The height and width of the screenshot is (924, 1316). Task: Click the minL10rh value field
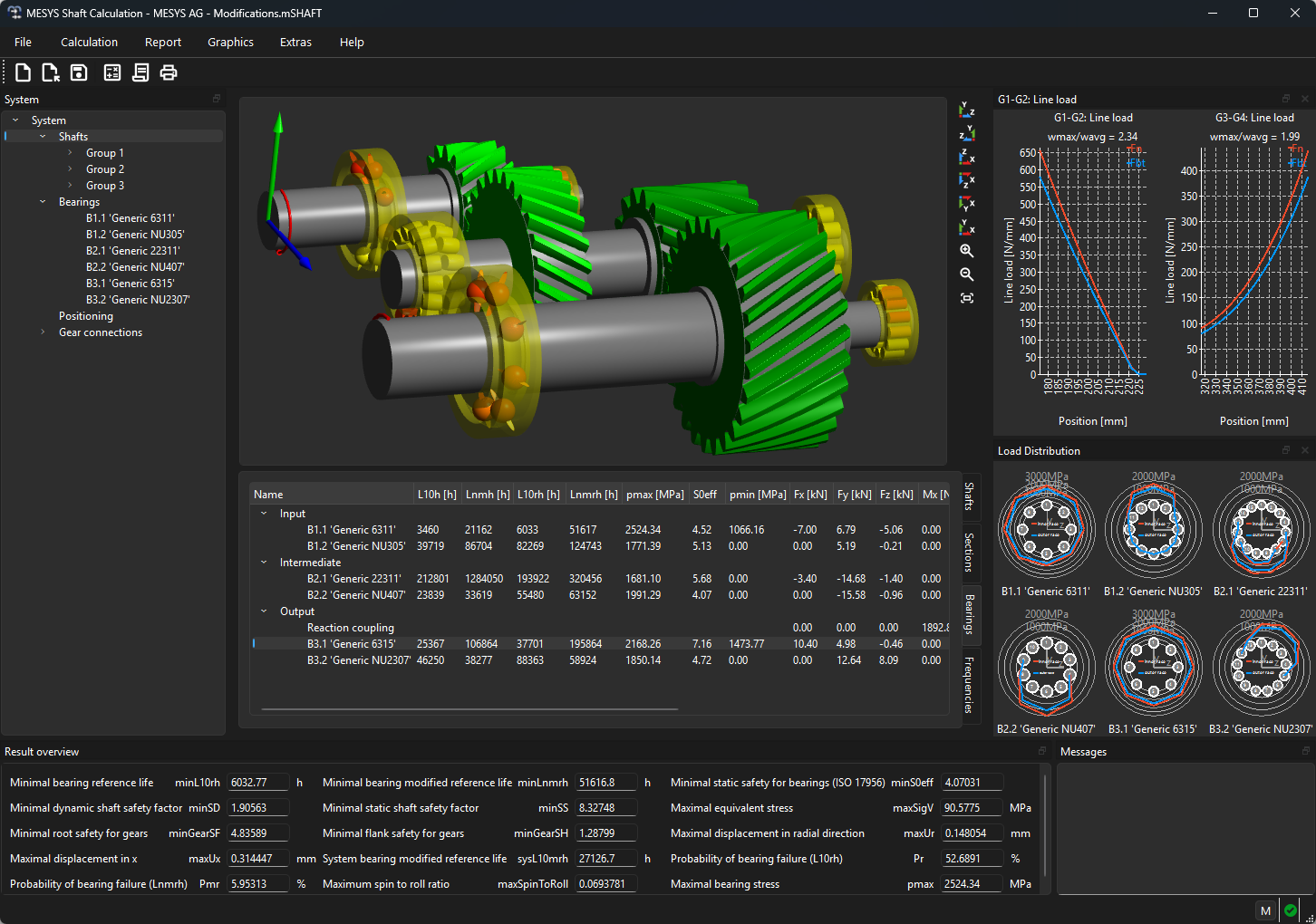(x=258, y=783)
